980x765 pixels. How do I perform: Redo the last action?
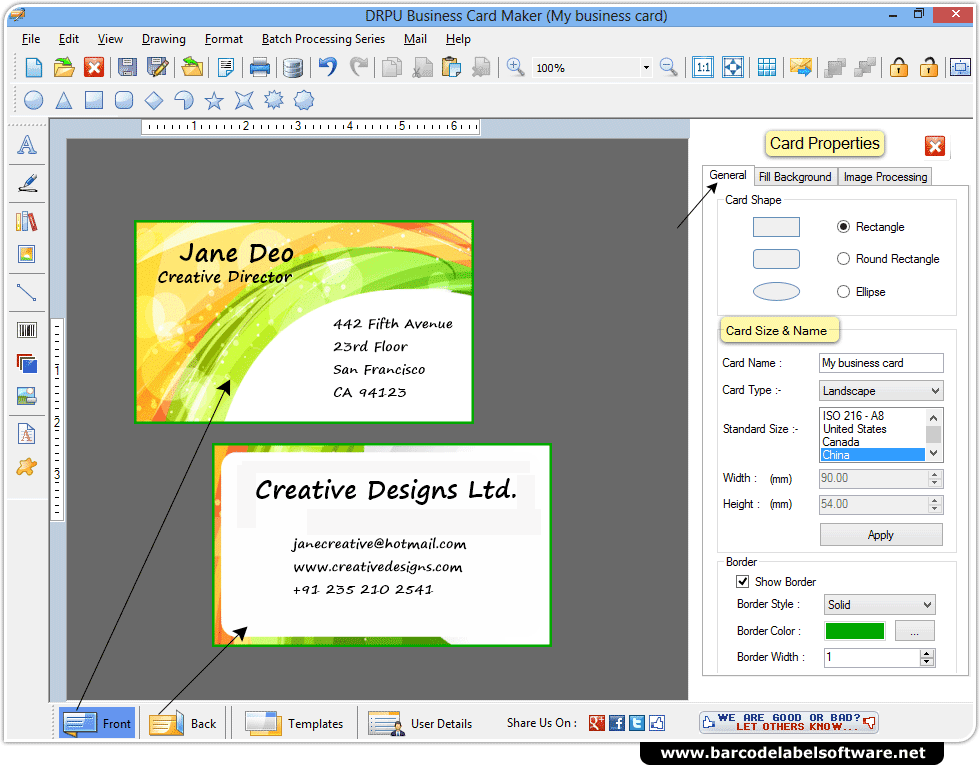[359, 66]
